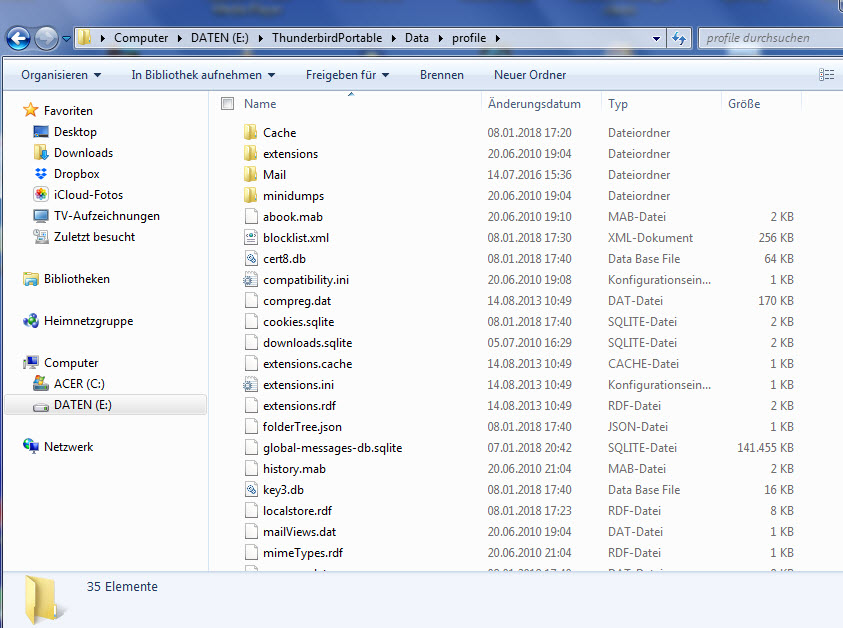Select file name folderTree.json
The width and height of the screenshot is (843, 628).
click(x=302, y=427)
